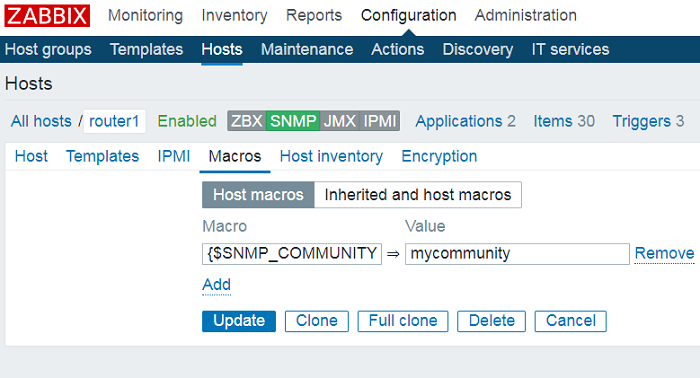Click the Clone button
Image resolution: width=700 pixels, height=378 pixels.
click(x=317, y=321)
